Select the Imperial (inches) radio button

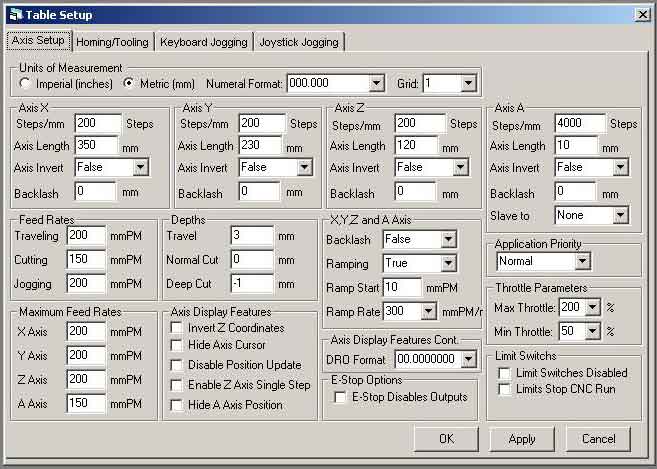27,83
